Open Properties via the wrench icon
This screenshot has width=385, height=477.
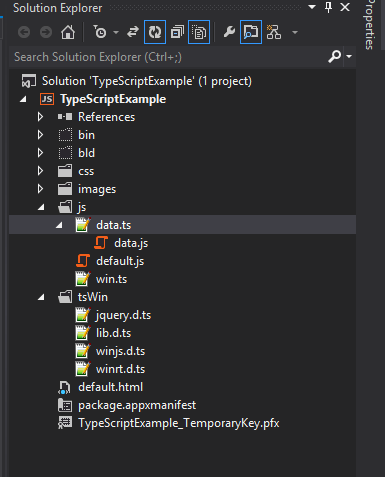click(x=229, y=32)
